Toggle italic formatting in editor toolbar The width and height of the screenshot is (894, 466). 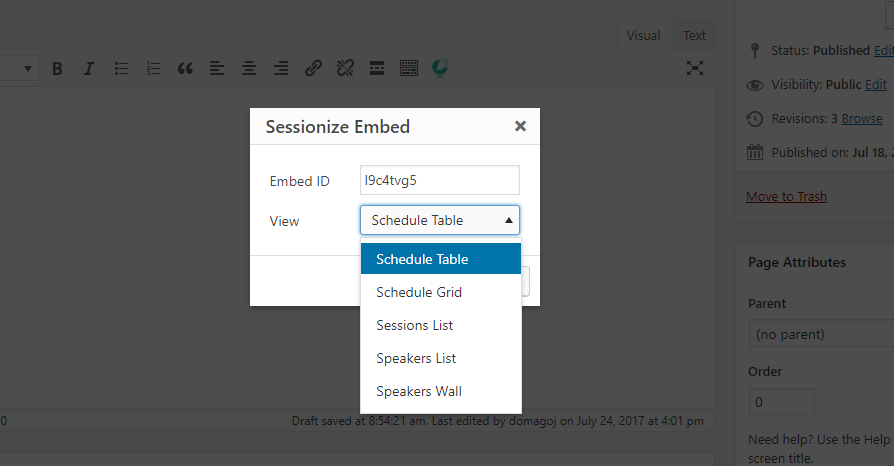click(x=88, y=69)
